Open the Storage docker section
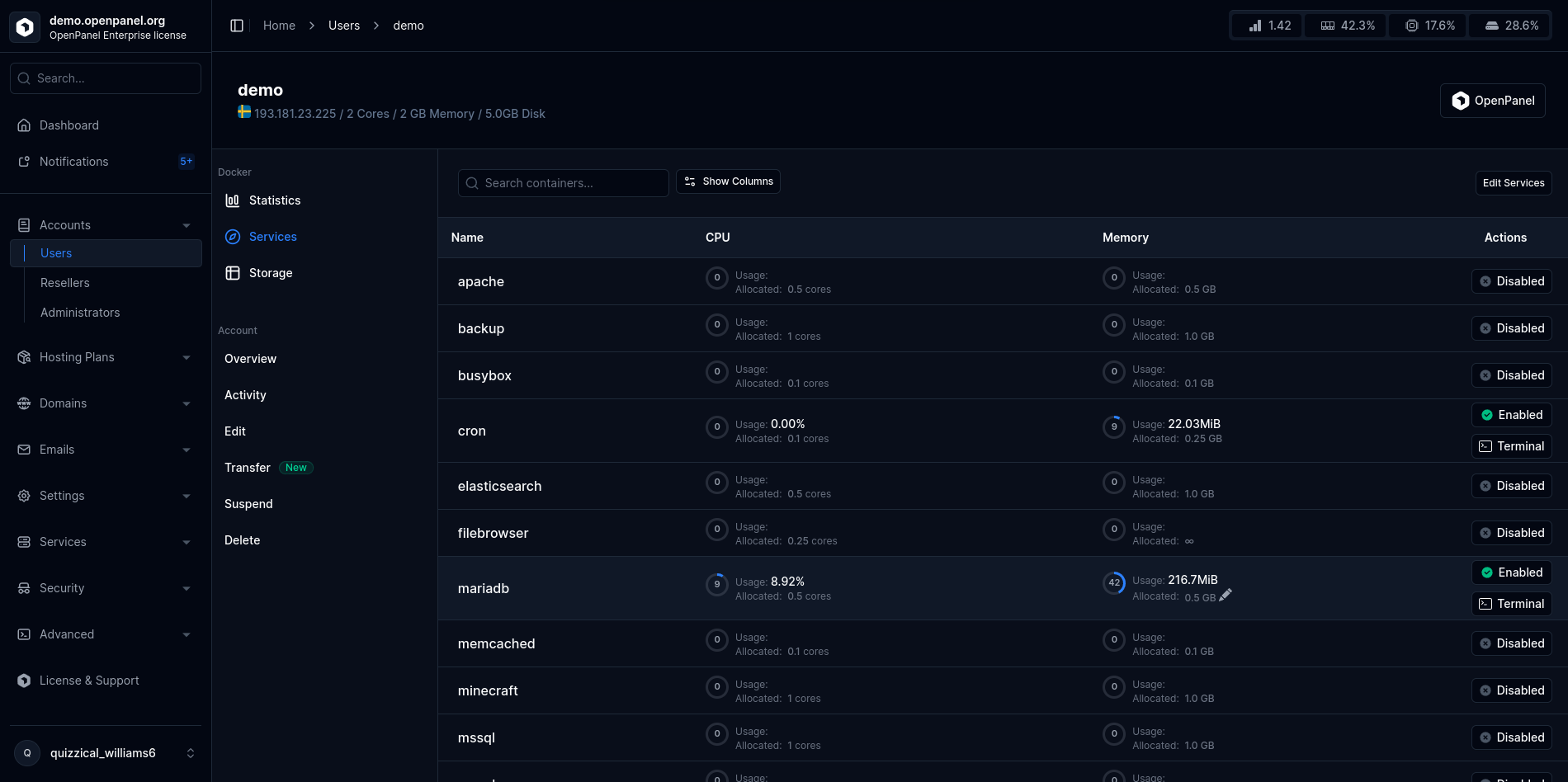Screen dimensions: 1568x782 (x=271, y=273)
